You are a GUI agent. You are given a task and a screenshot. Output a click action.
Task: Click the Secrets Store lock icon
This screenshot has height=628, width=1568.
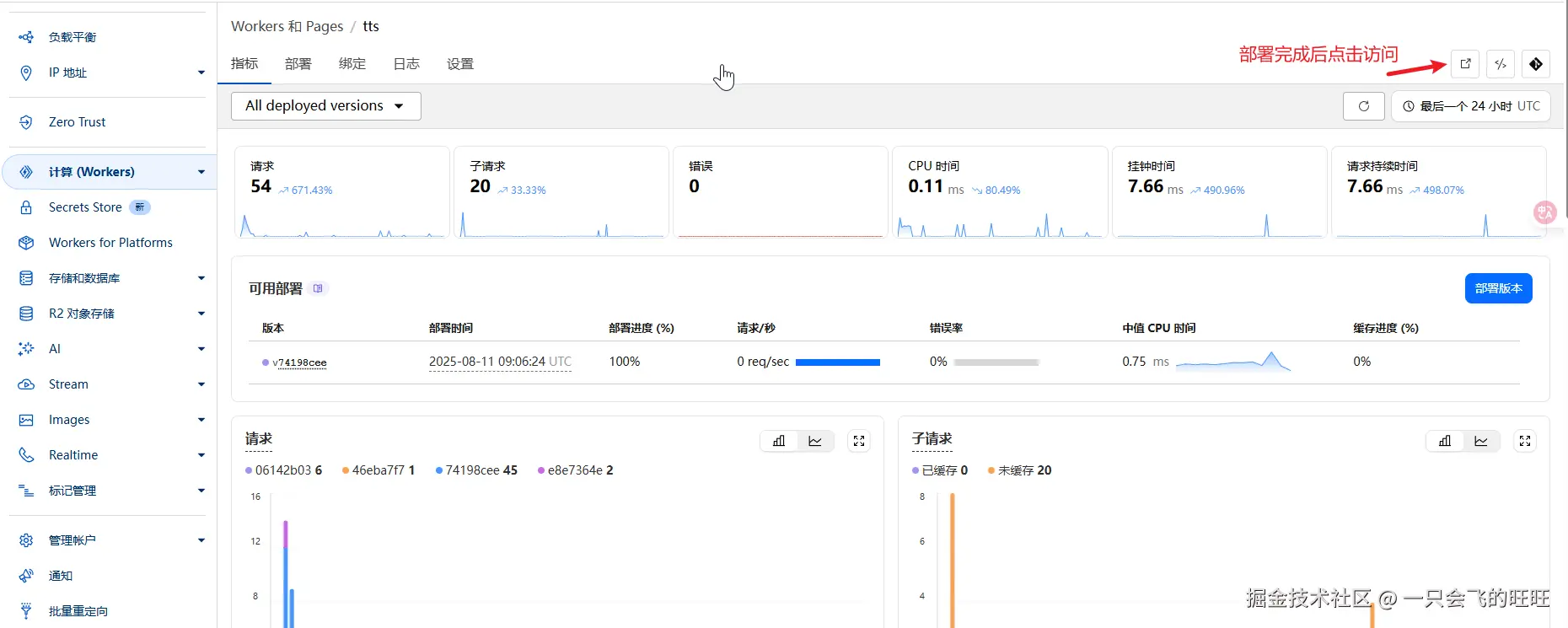point(26,207)
